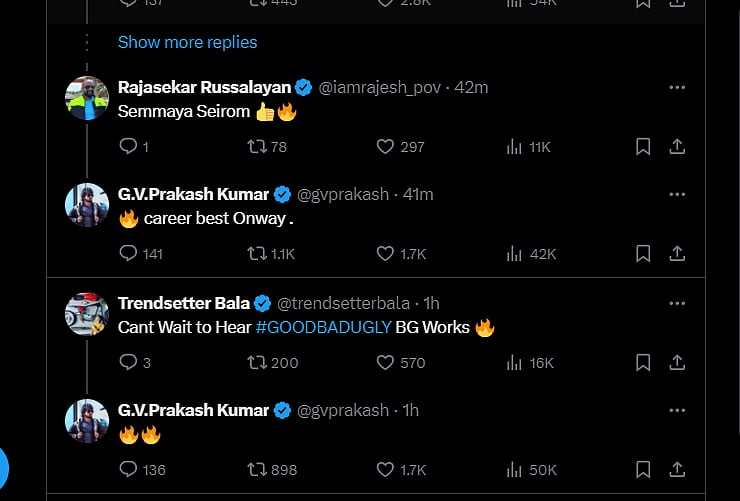Bookmark Rajasekar Russalayan's tweet
This screenshot has height=501, width=740.
point(643,147)
